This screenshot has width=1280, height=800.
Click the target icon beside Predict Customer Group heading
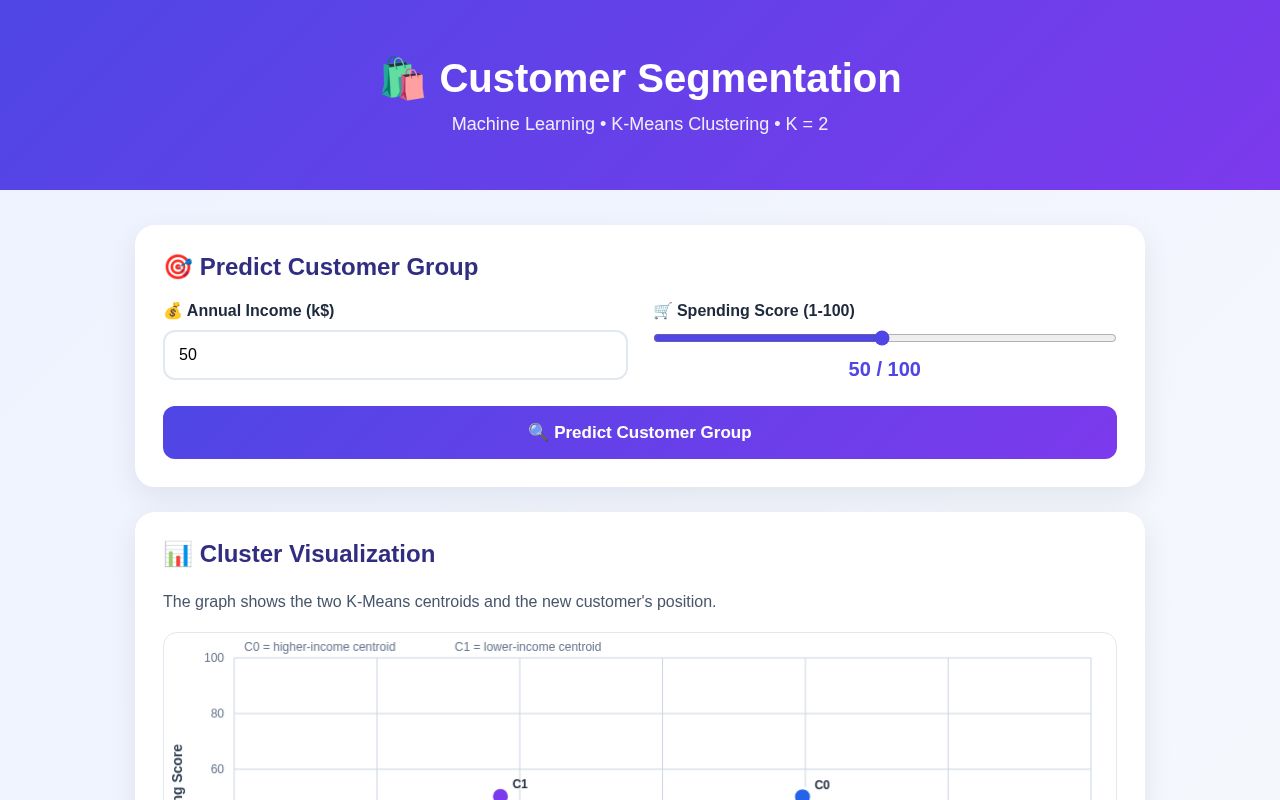tap(177, 267)
